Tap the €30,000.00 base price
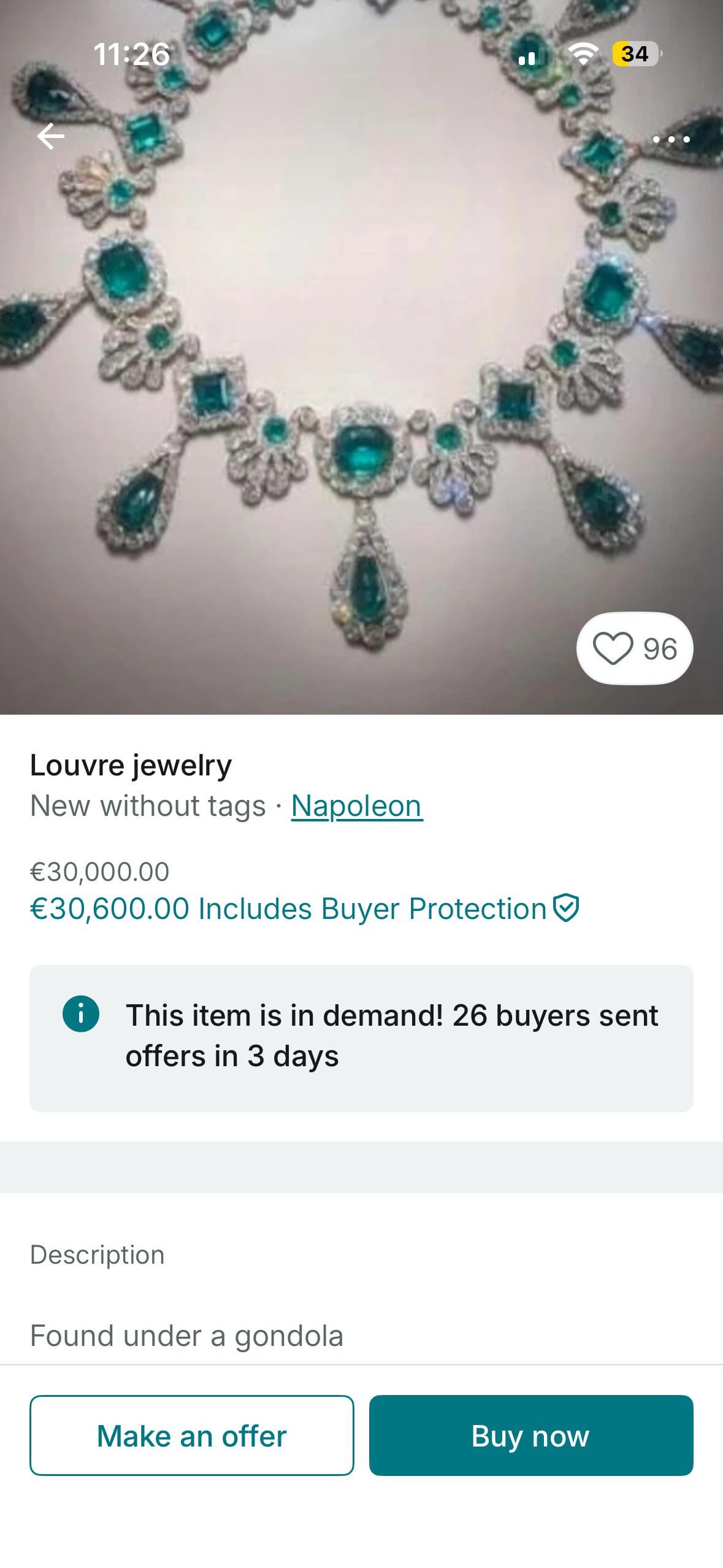723x1568 pixels. click(x=99, y=871)
